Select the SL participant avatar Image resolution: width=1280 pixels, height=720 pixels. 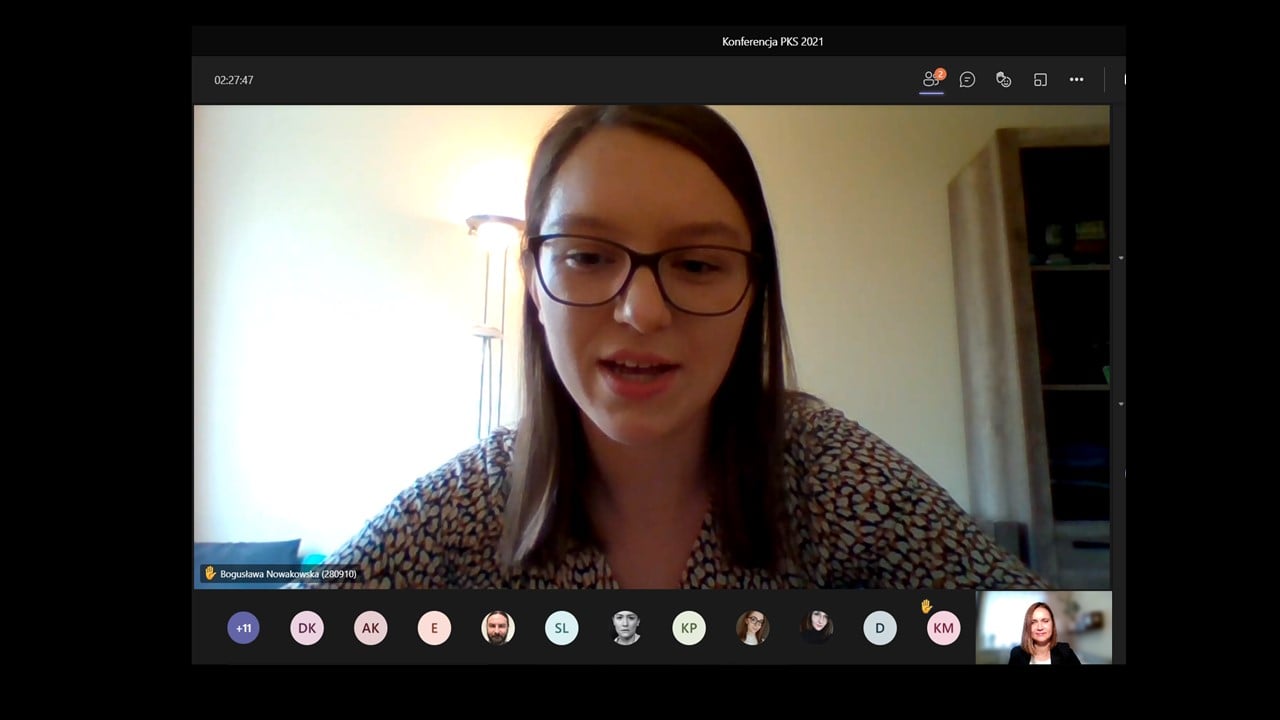coord(562,628)
